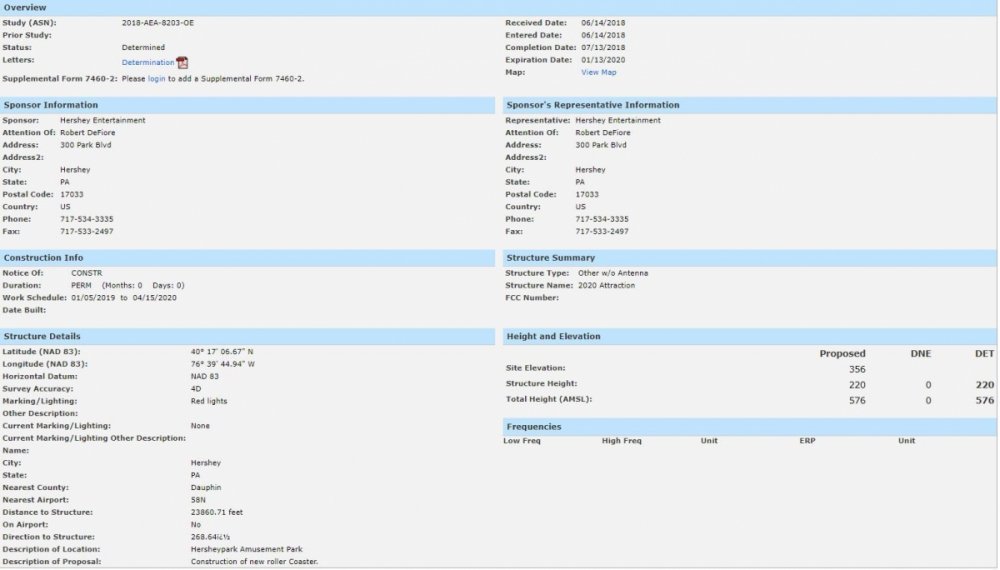The image size is (1000, 570).
Task: Select the Structure Details section header
Action: point(42,336)
